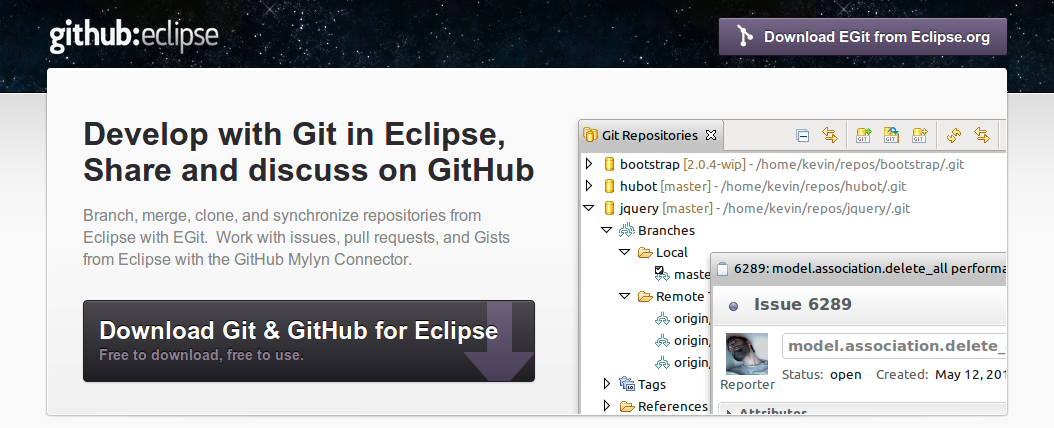Expand the Tags tree node
This screenshot has height=428, width=1054.
click(607, 384)
